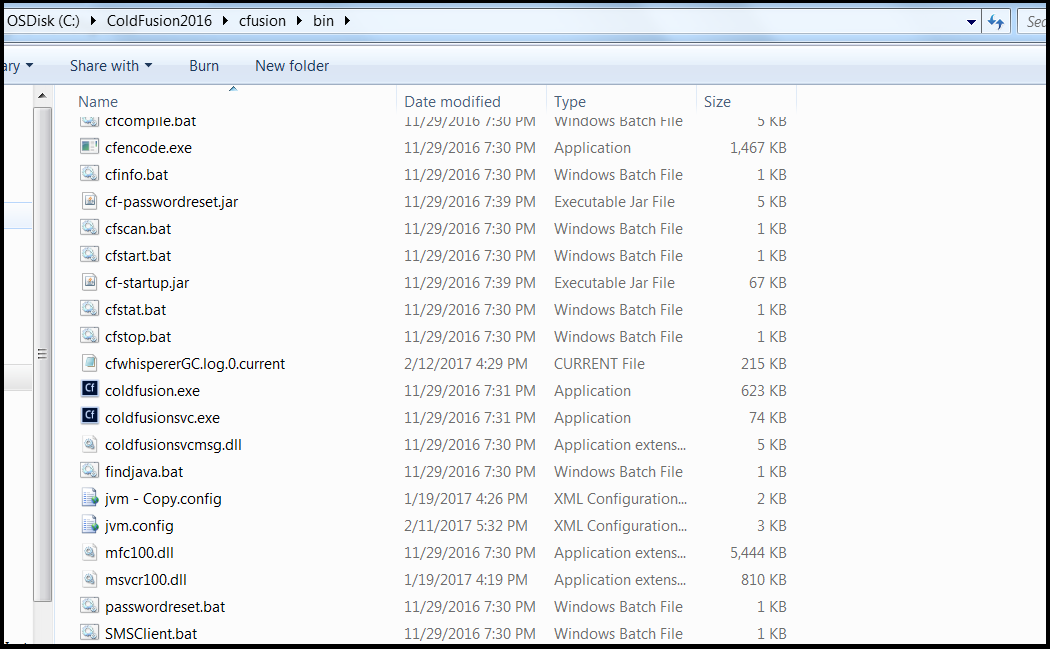Click the coldfusionsvc.exe Cf icon
Image resolution: width=1050 pixels, height=649 pixels.
pyautogui.click(x=90, y=417)
